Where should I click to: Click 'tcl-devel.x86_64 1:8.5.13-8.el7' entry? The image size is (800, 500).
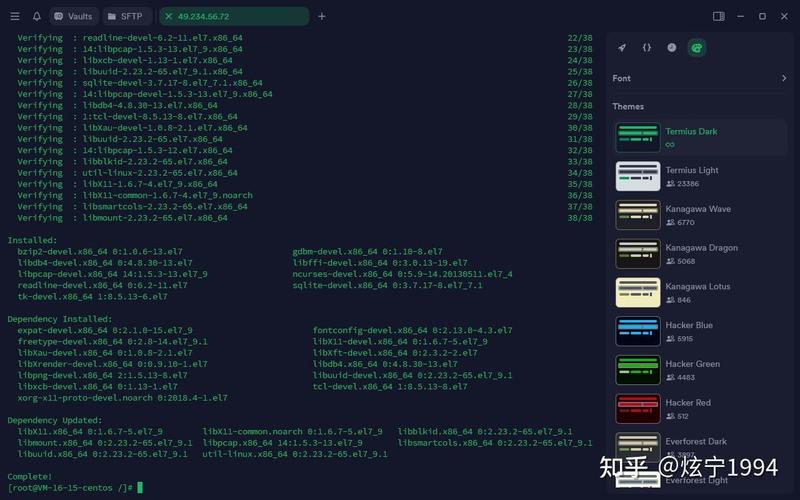coord(390,387)
